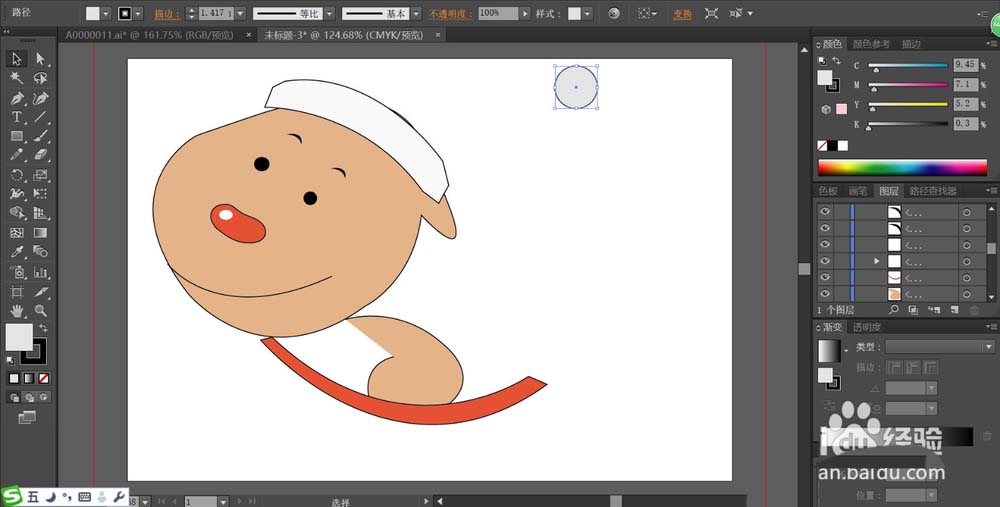
Task: Toggle visibility of the bottom skin-colored layer item
Action: 825,294
